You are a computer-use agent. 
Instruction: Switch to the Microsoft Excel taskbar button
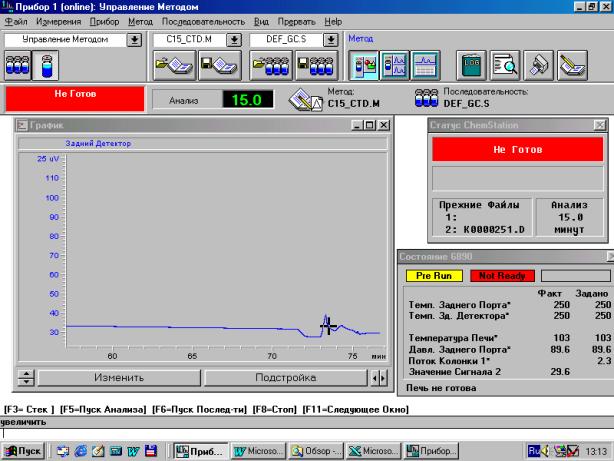374,451
